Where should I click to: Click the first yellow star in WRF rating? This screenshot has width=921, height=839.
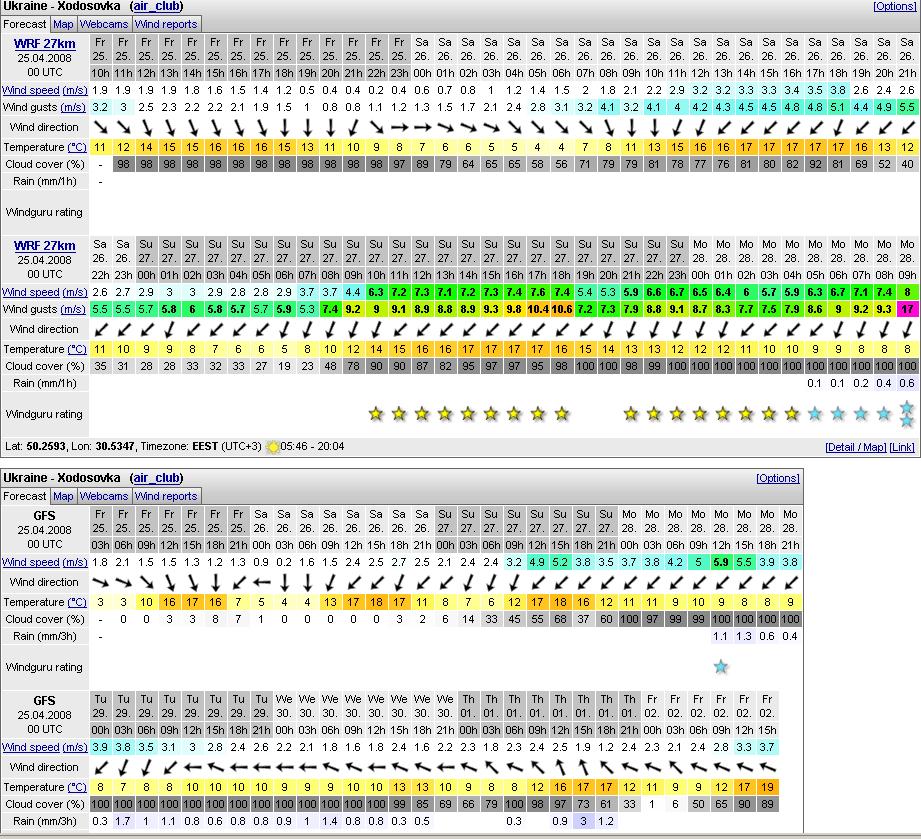coord(376,414)
